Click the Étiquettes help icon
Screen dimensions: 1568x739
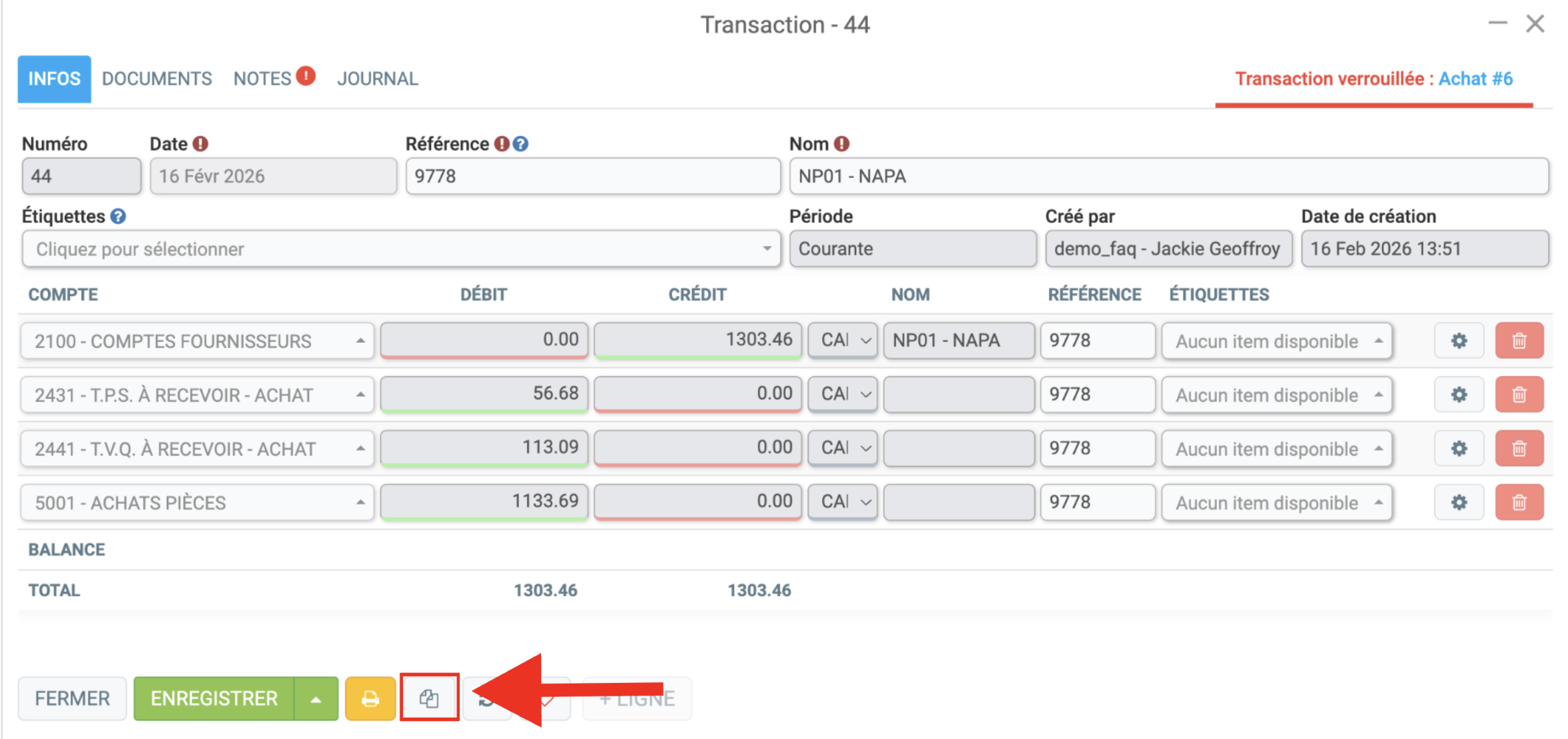[x=118, y=216]
